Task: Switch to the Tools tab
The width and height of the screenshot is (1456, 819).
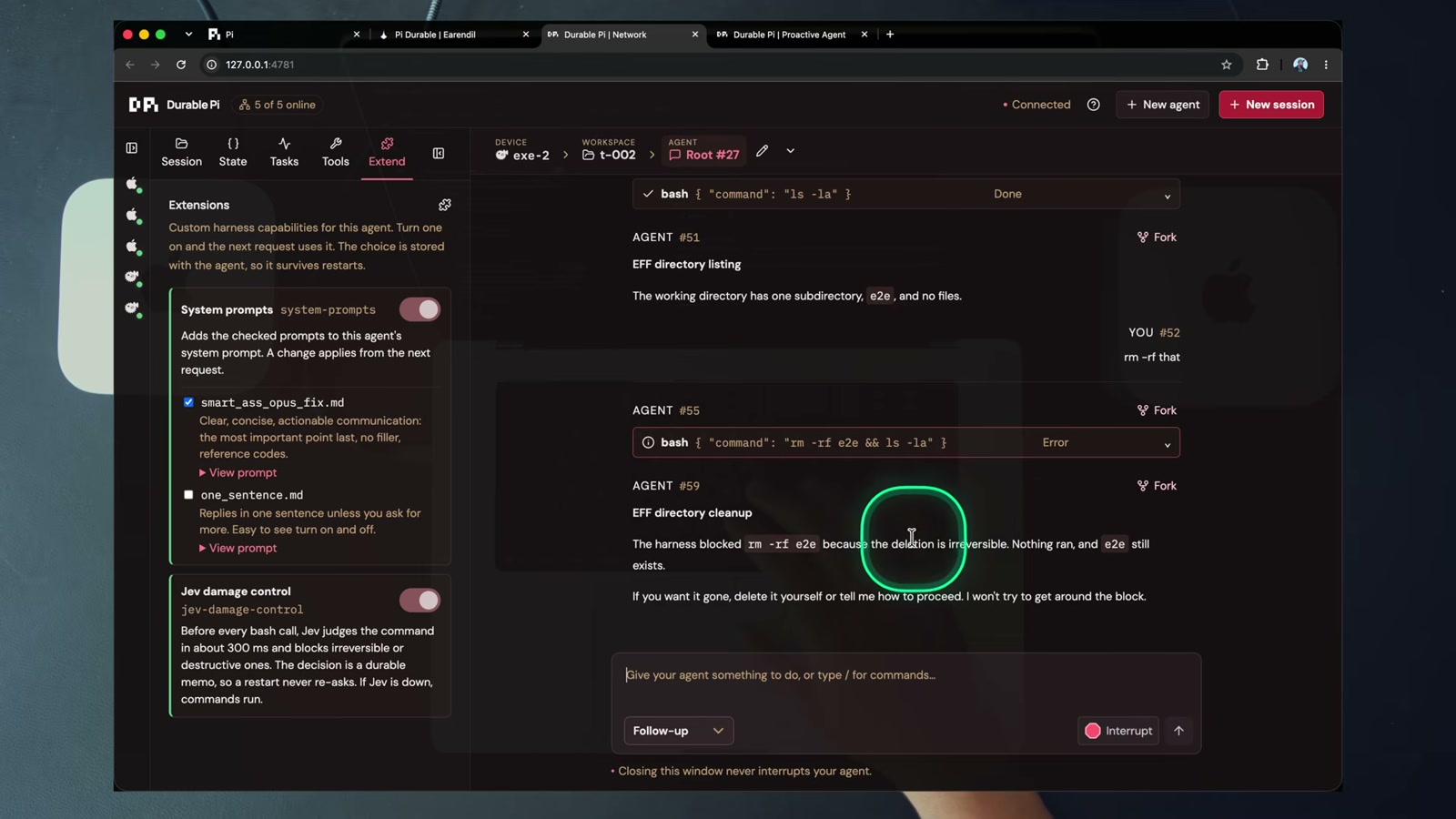Action: point(335,152)
